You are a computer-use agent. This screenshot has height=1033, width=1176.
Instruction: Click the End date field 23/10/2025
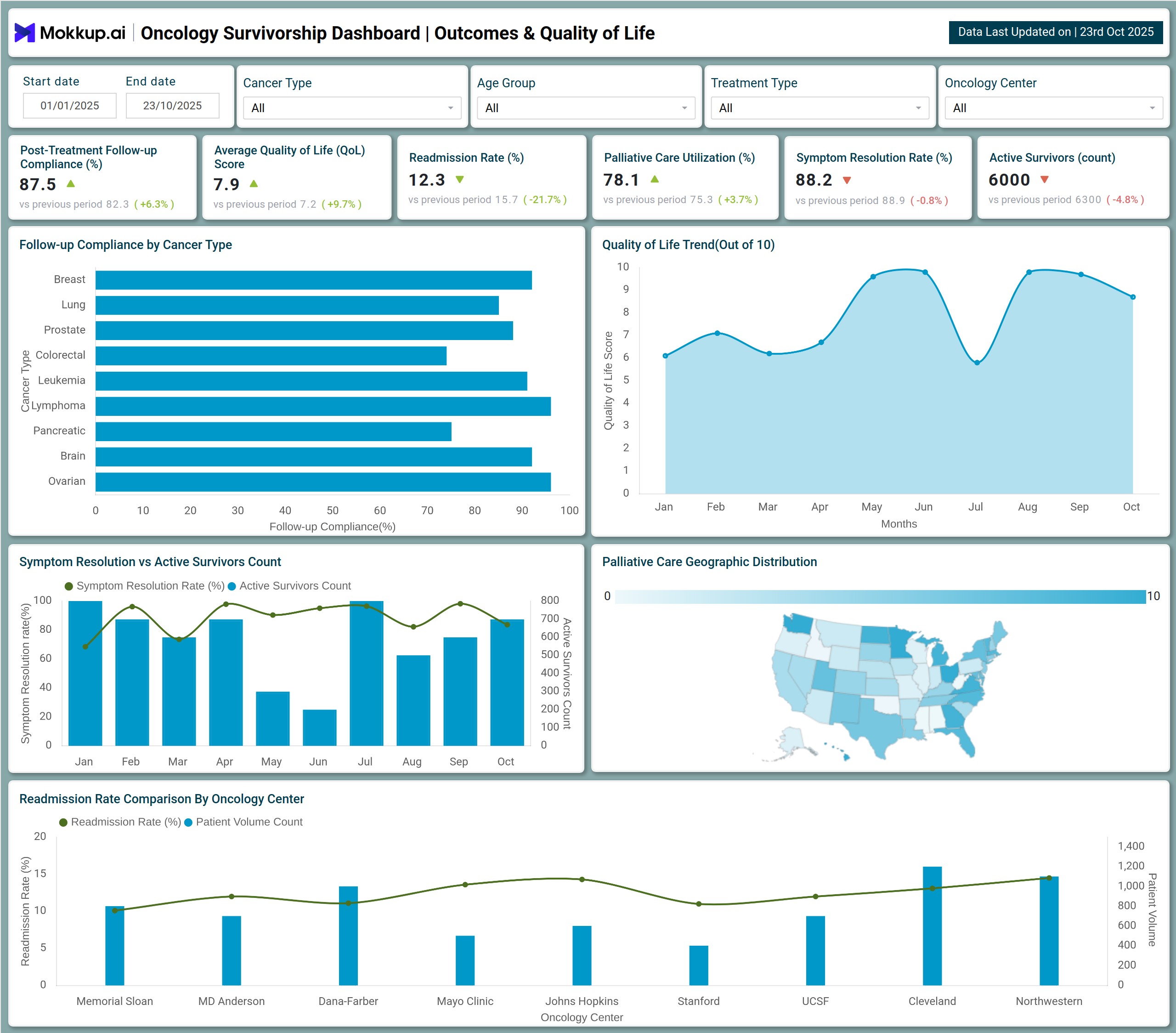tap(173, 105)
